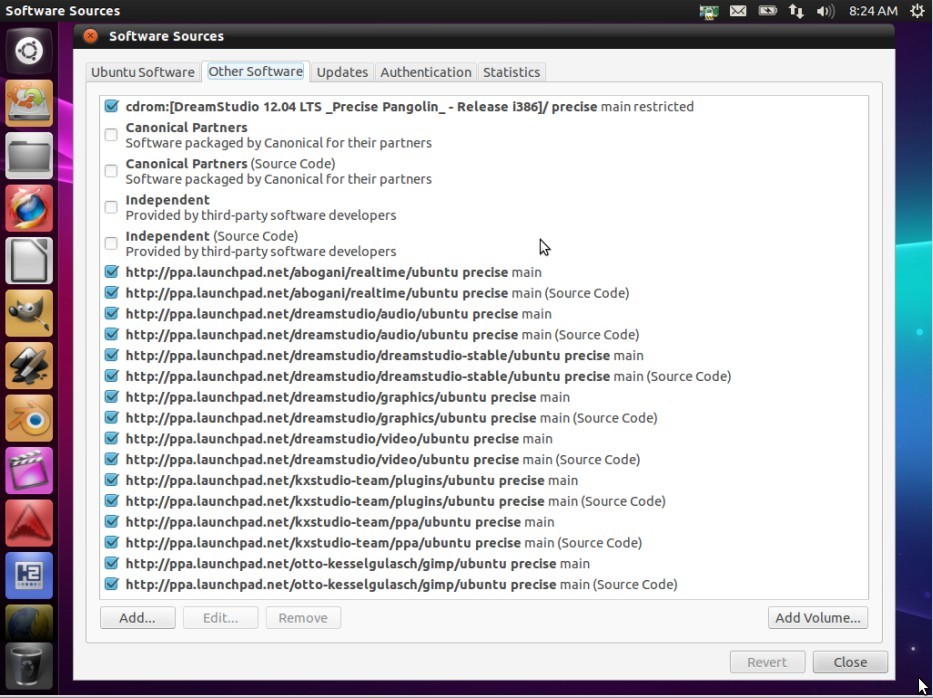Disable otto-kesselgulasch/gimp (Source Code) checkbox

coord(111,584)
